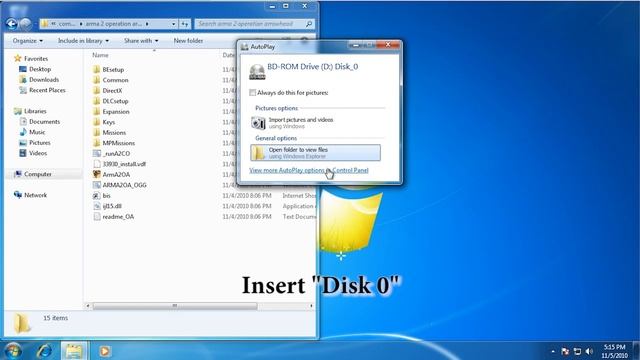Open View more AutoPlay options link
The height and width of the screenshot is (360, 640).
coord(309,170)
